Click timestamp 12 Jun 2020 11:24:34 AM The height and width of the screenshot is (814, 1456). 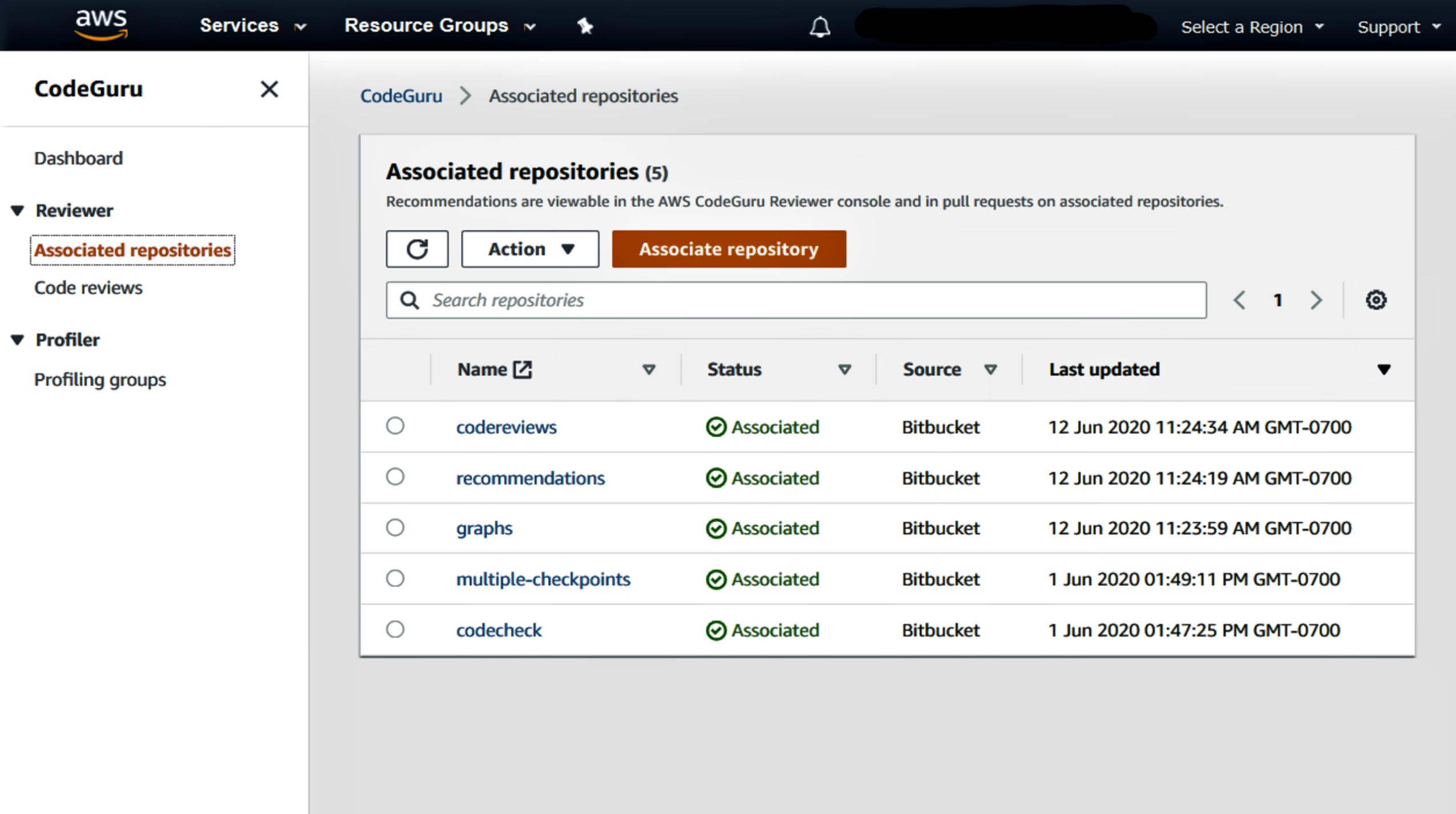point(1199,427)
